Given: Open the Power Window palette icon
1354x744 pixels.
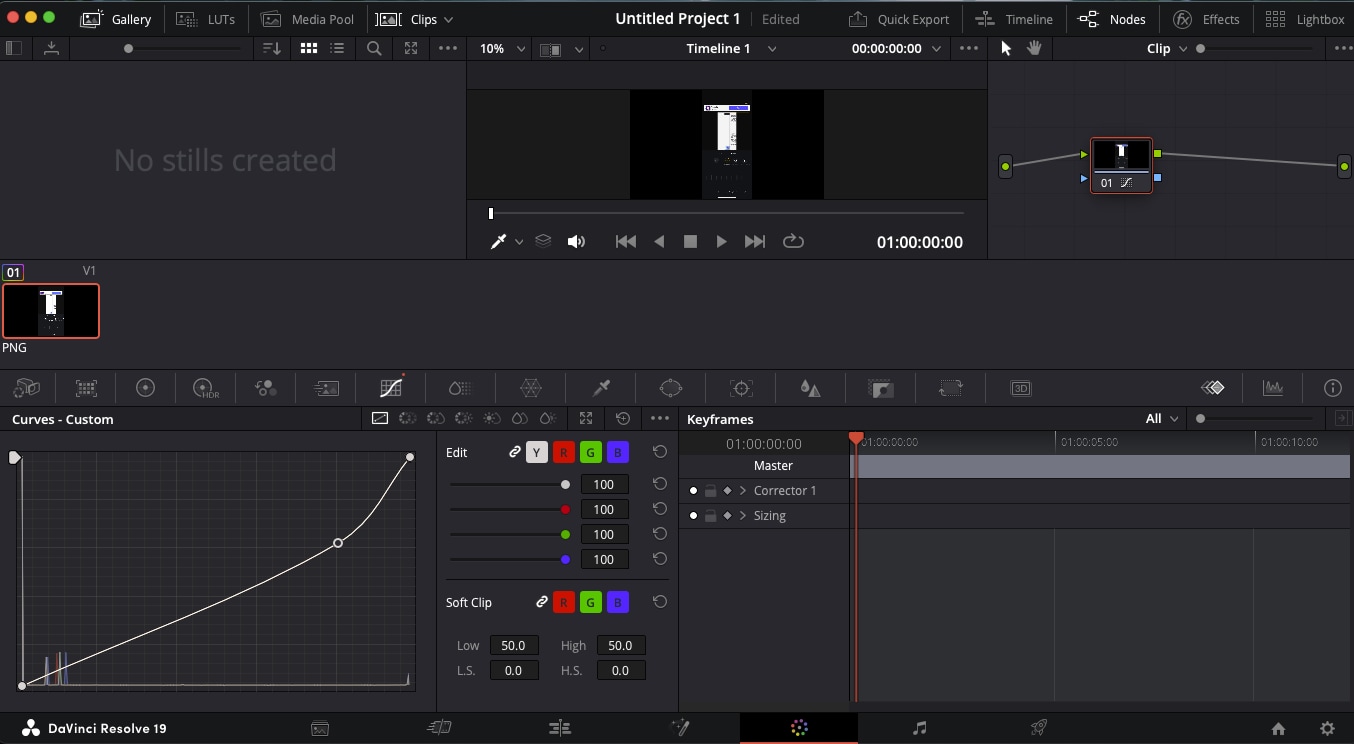Looking at the screenshot, I should 670,389.
